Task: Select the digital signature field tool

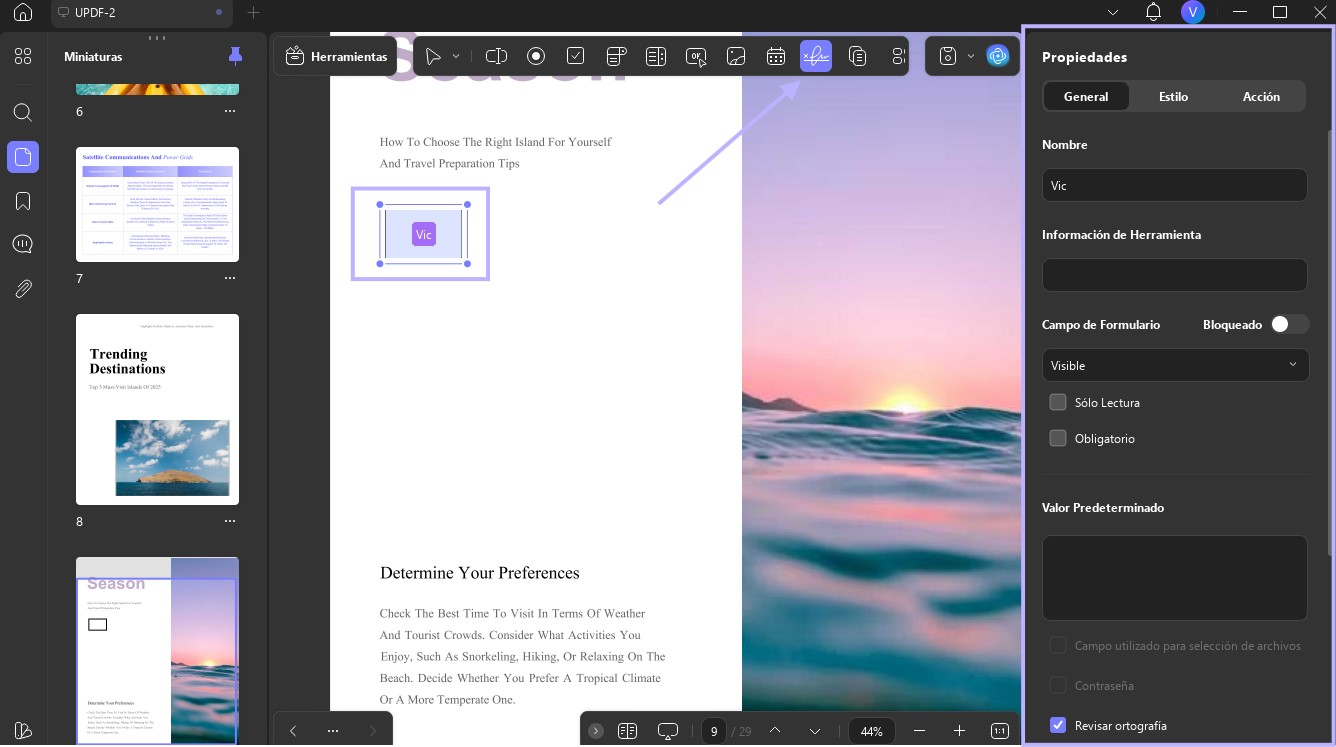Action: pos(816,56)
